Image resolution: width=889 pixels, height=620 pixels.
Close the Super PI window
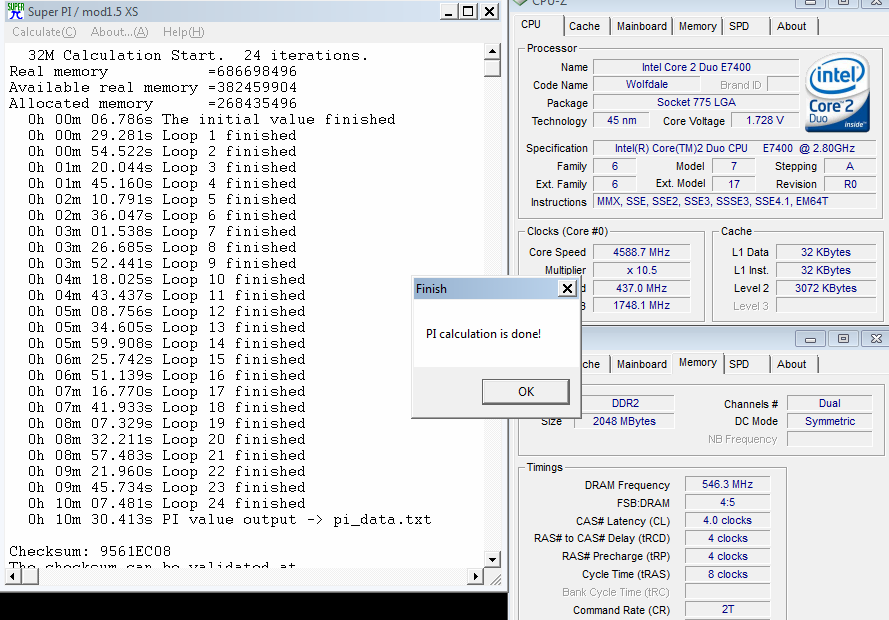pos(489,11)
